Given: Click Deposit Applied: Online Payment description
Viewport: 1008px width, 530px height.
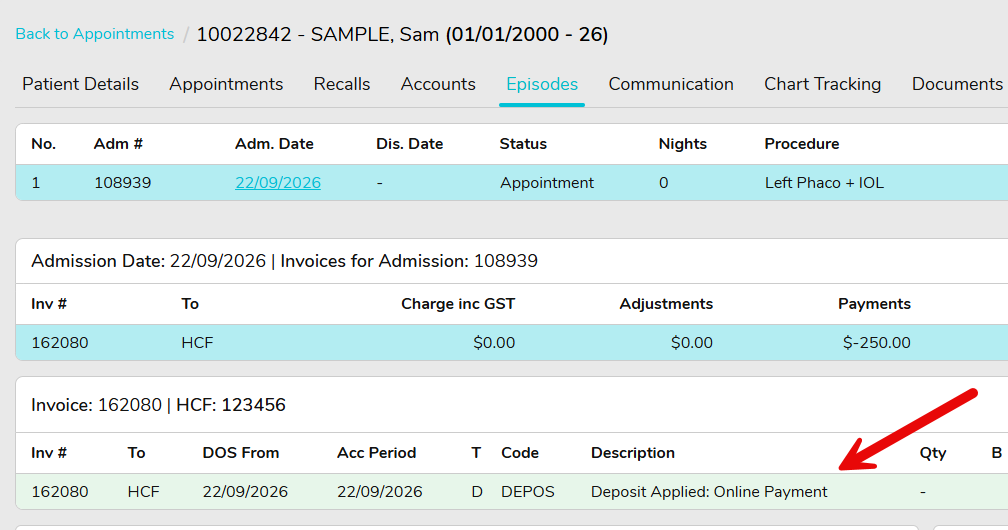Looking at the screenshot, I should tap(709, 491).
